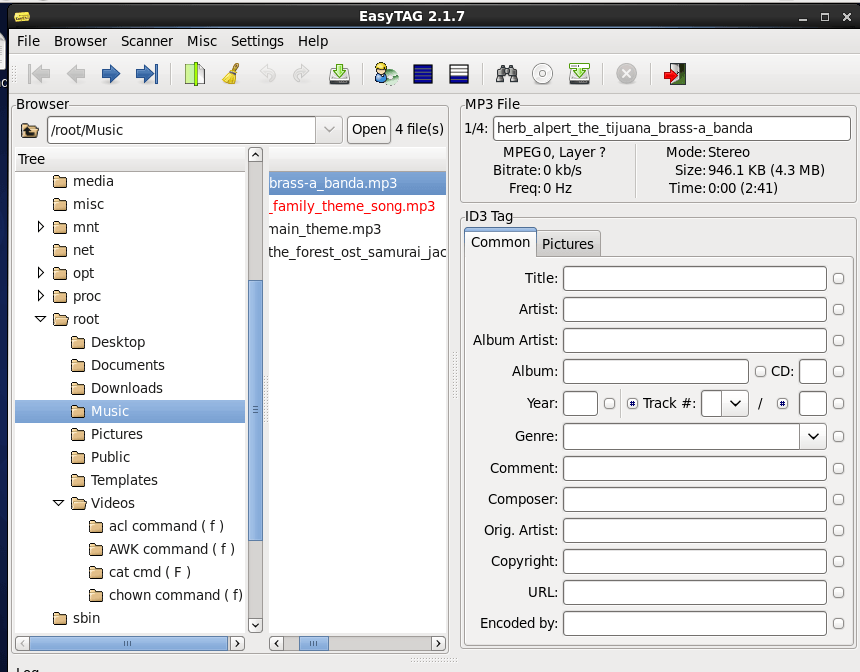Select the main_theme.mp3 file
Viewport: 860px width, 672px height.
[357, 229]
